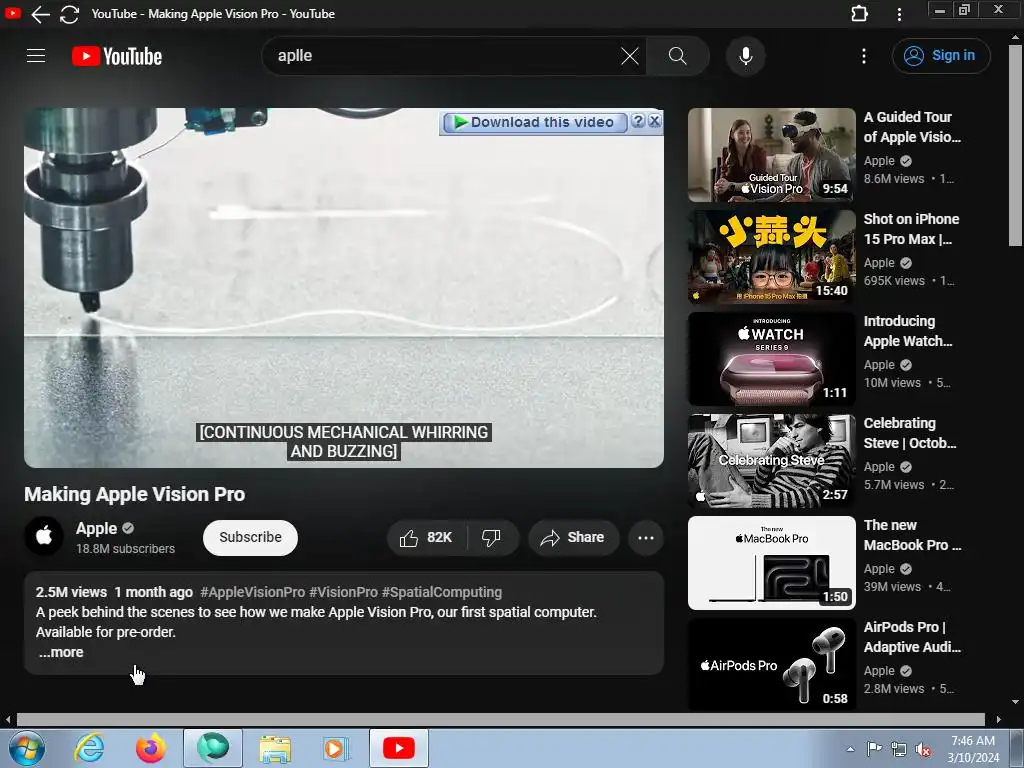Share the video using Share button

(573, 537)
